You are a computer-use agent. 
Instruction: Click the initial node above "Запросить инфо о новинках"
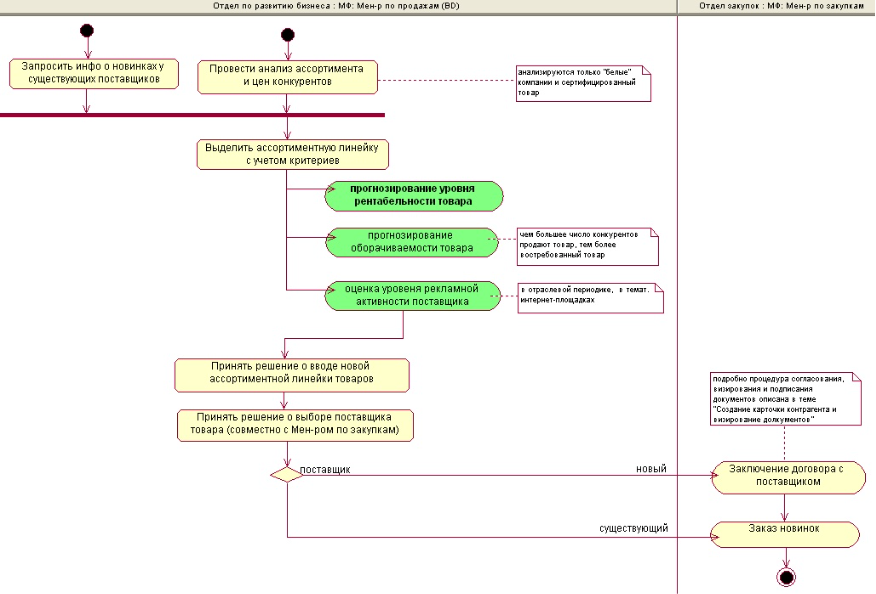point(87,31)
